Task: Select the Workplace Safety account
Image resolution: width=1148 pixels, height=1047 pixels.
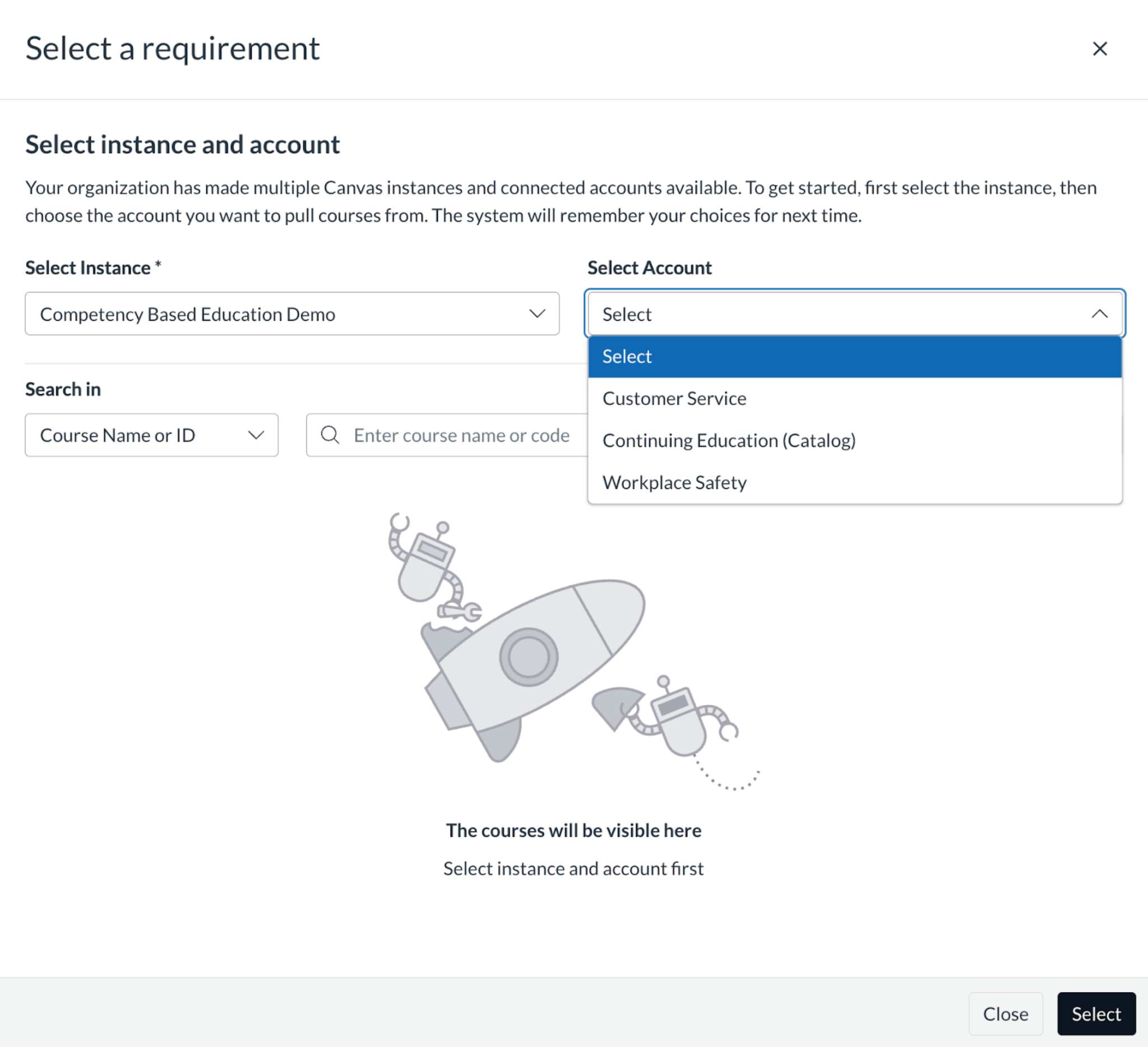Action: tap(674, 482)
